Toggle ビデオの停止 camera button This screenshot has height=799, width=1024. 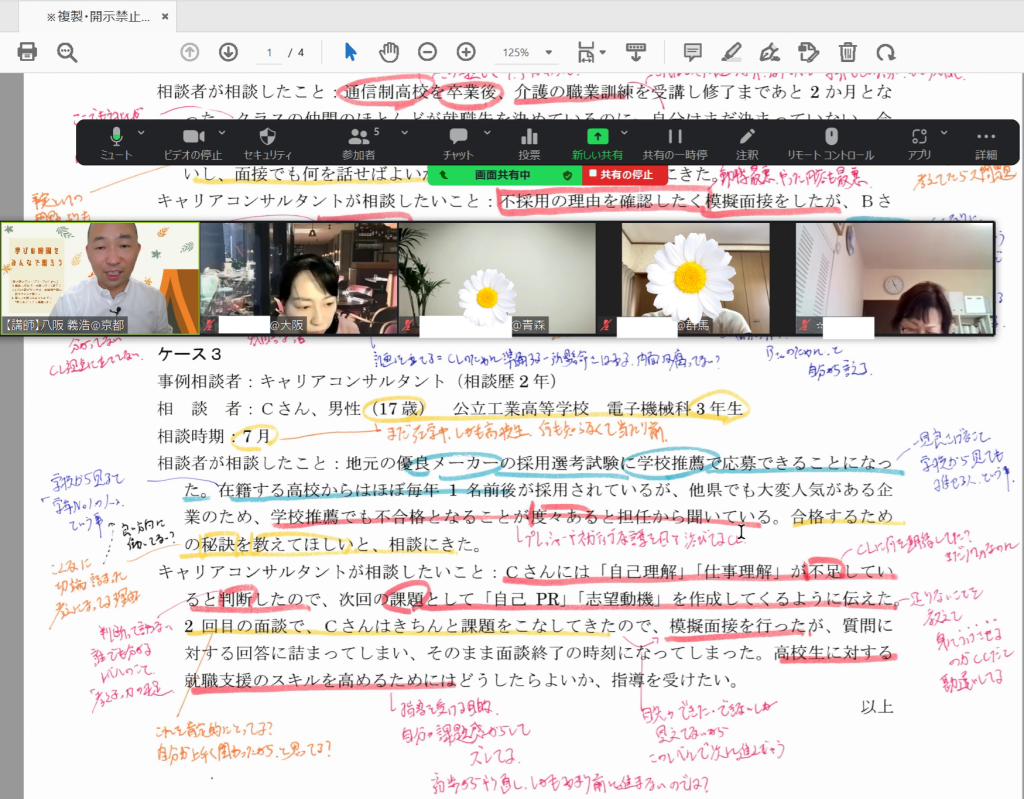(193, 142)
